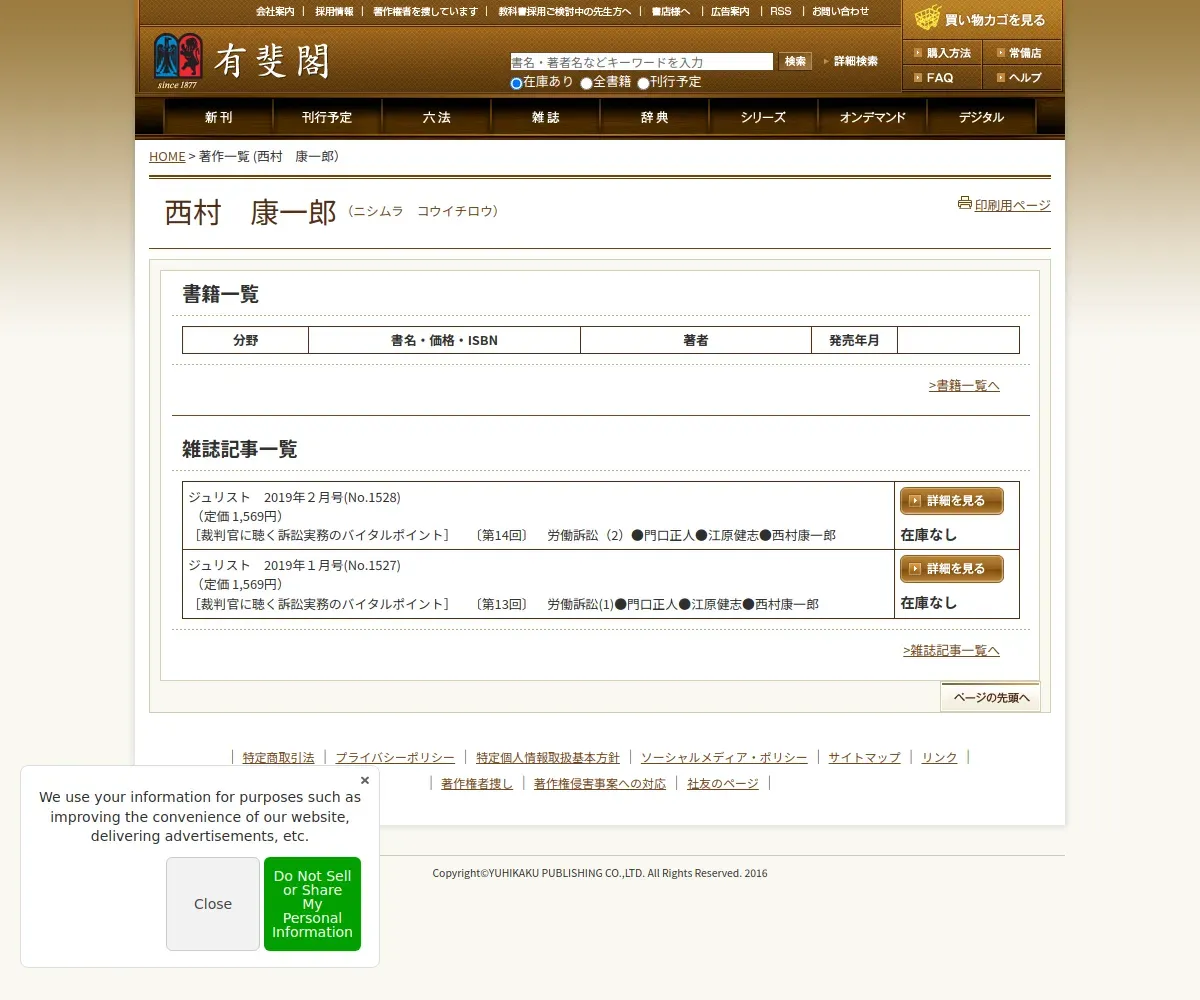
Task: Click the 検索 search button
Action: (795, 62)
